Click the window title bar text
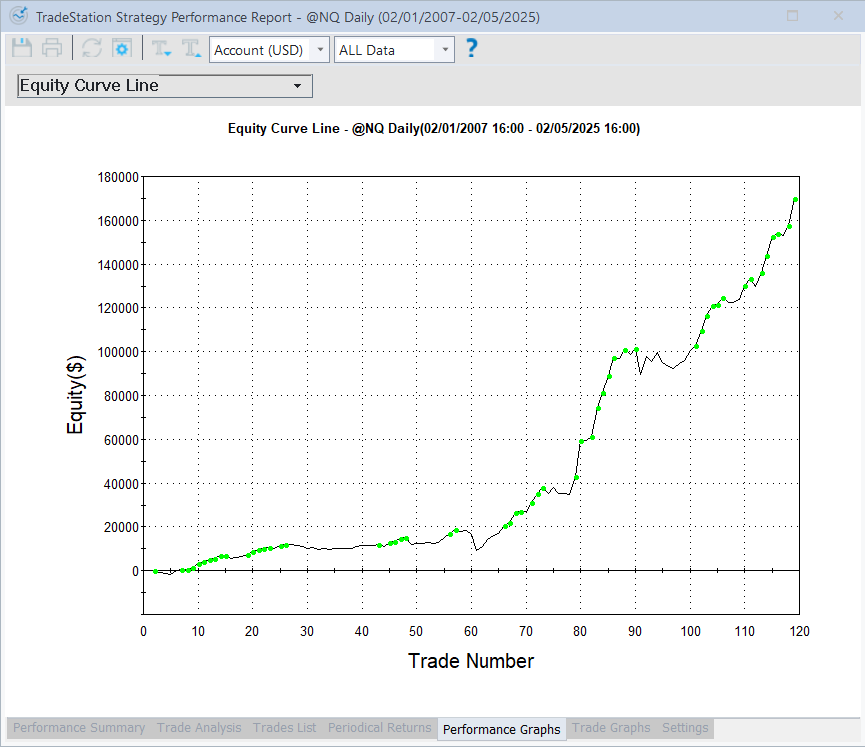 288,17
